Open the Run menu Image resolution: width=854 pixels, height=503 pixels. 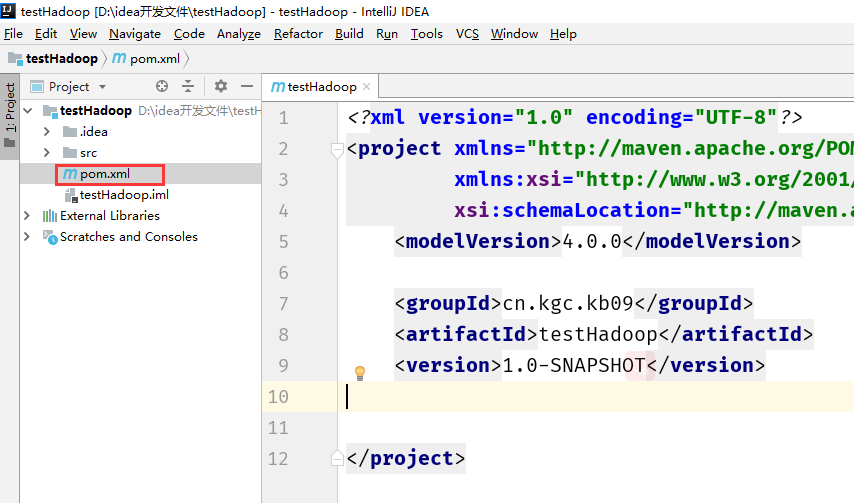tap(387, 34)
